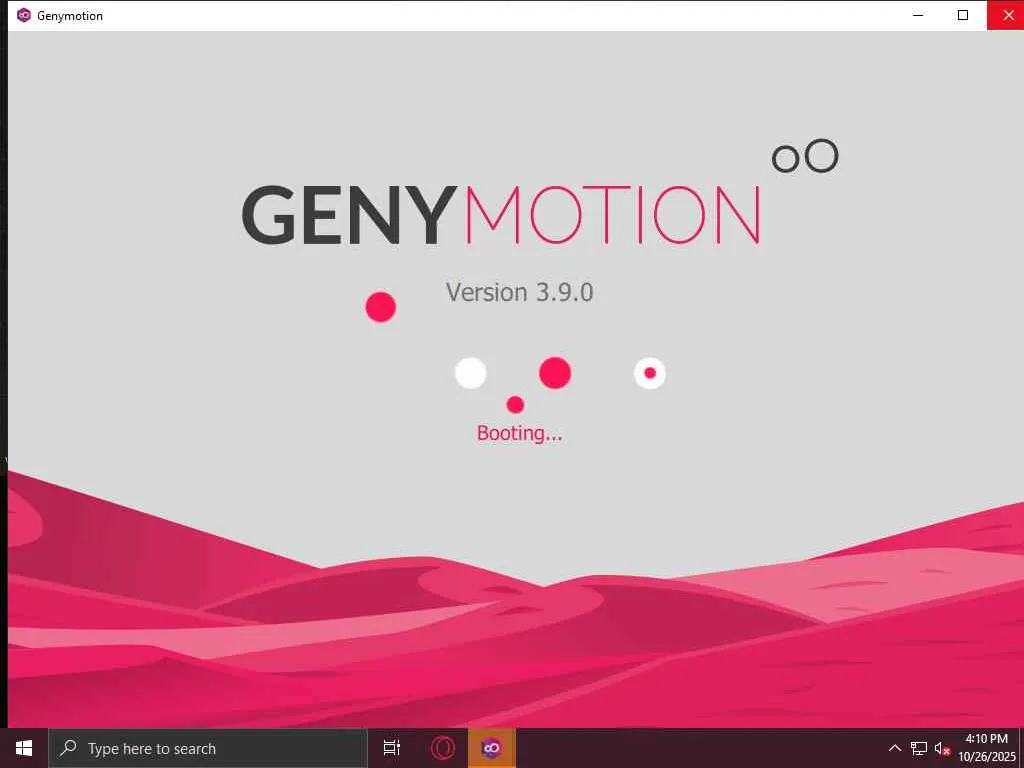Click the 'Booting...' status text

pos(519,434)
